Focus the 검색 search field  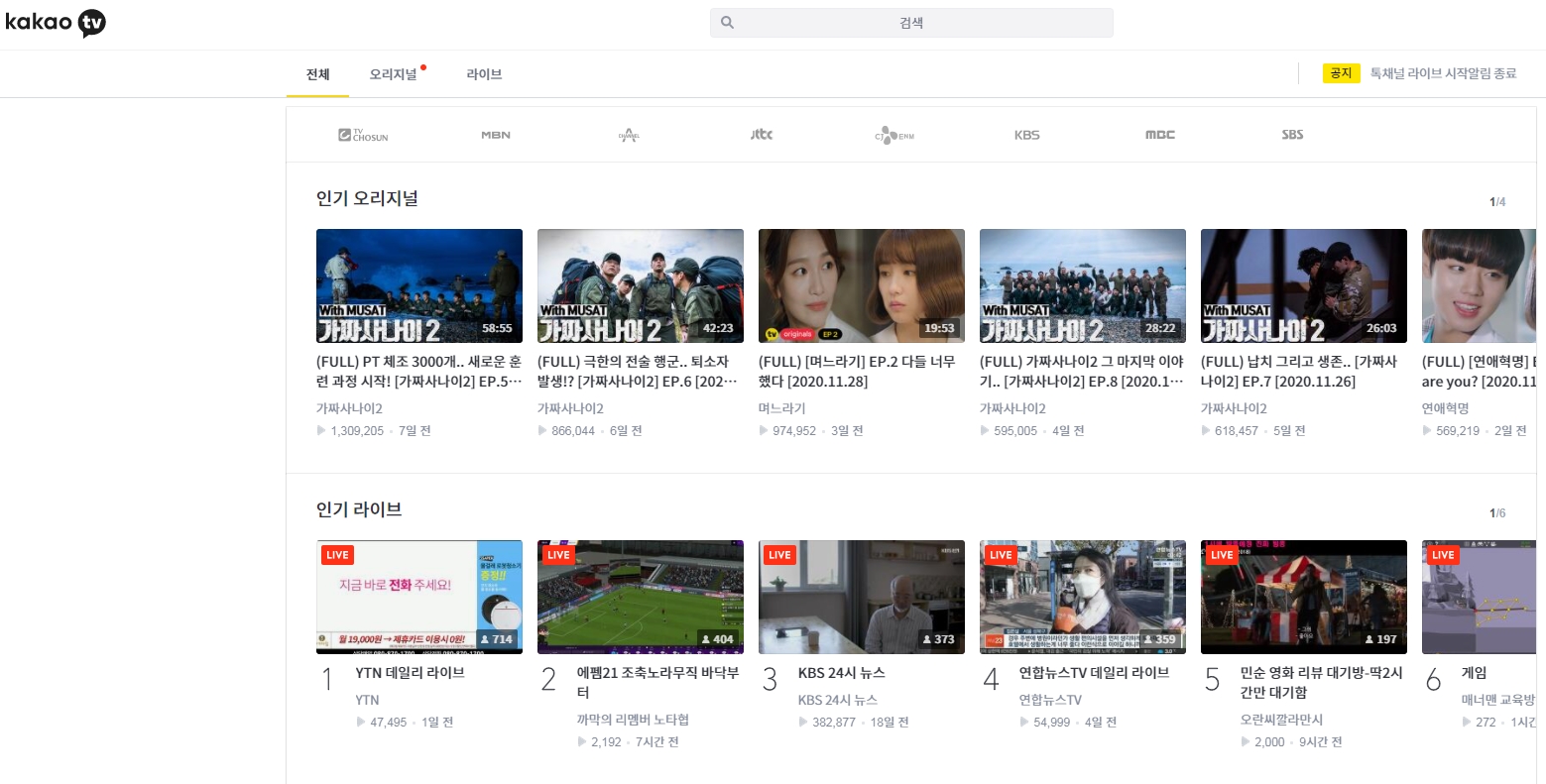coord(911,23)
